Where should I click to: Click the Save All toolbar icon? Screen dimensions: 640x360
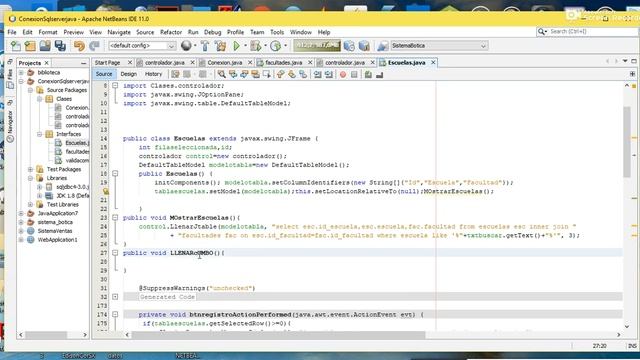point(60,46)
